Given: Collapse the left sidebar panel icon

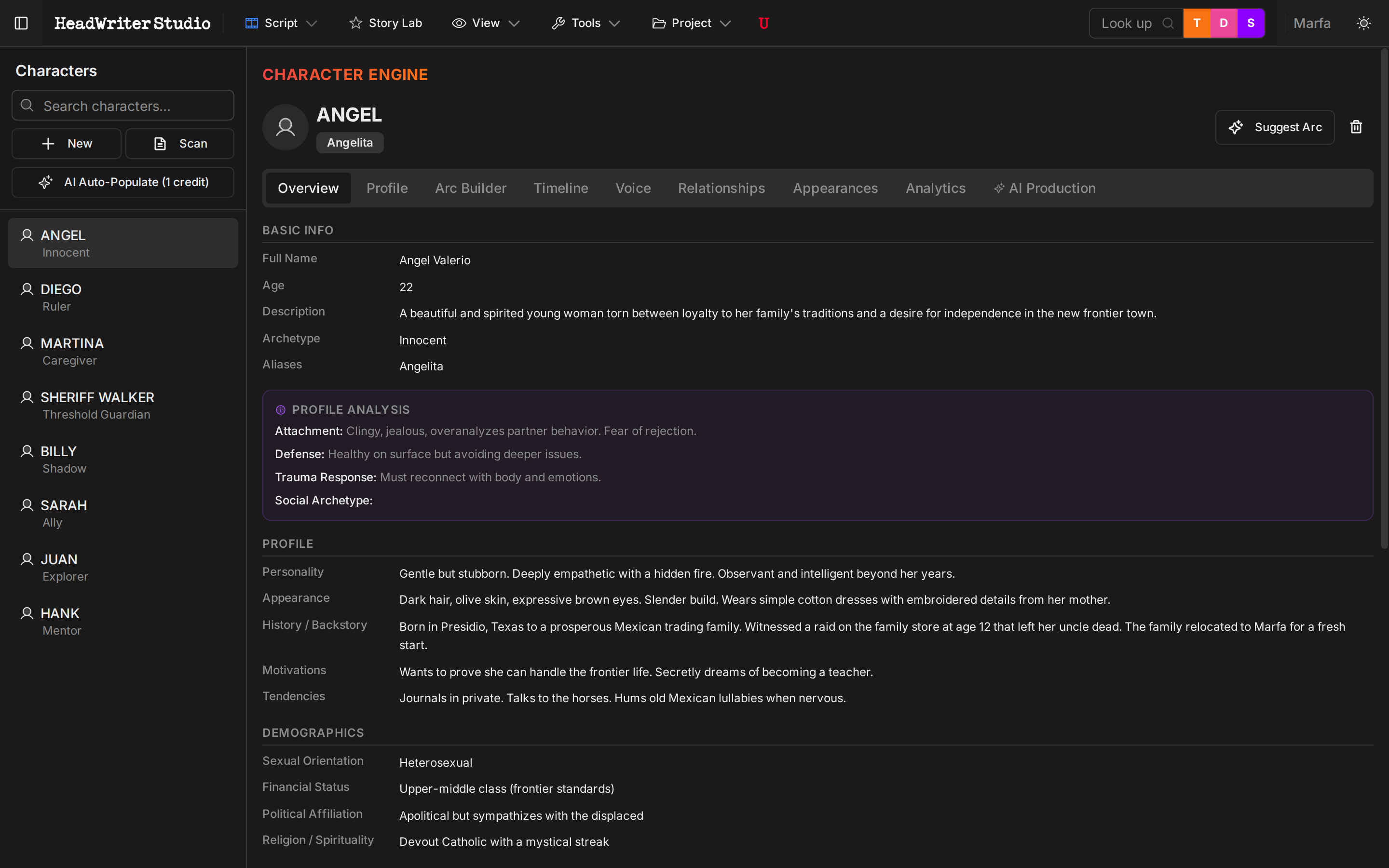Looking at the screenshot, I should point(21,23).
